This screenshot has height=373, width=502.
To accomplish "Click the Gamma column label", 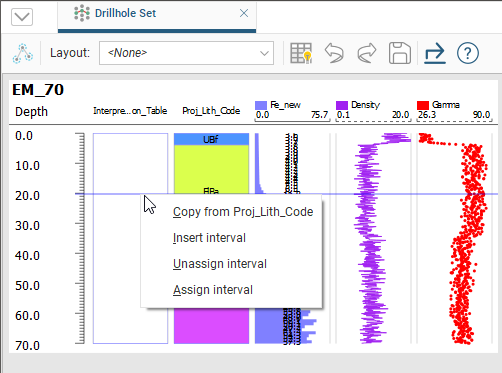I will [446, 105].
